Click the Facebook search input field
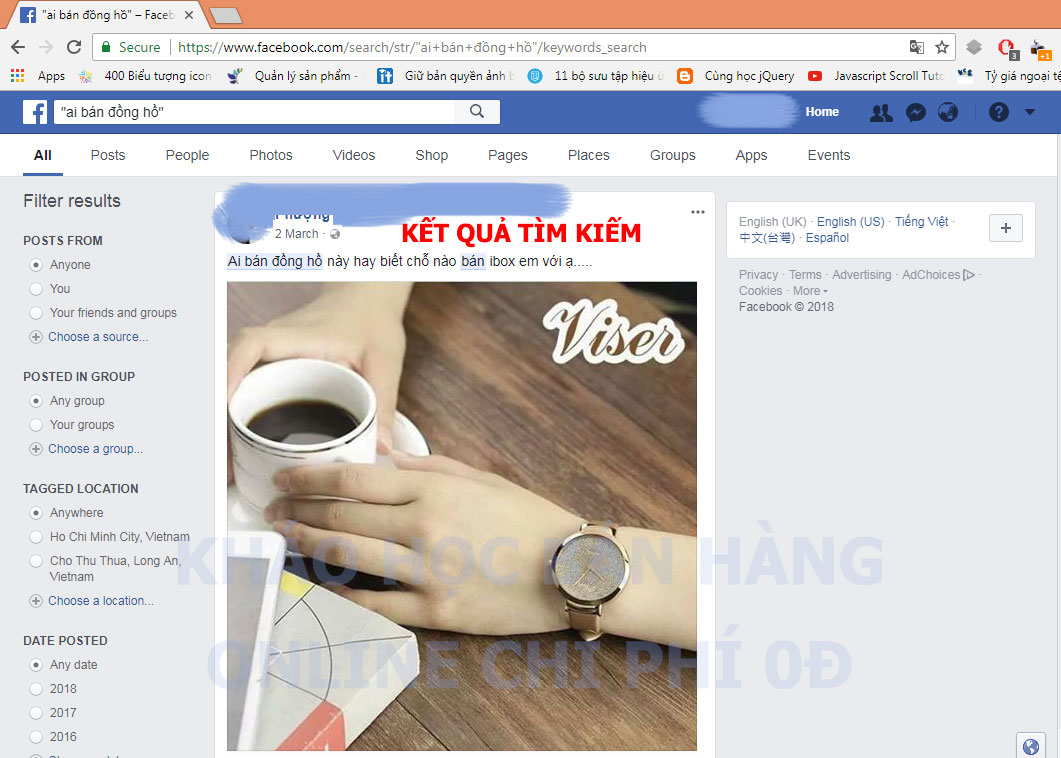This screenshot has width=1061, height=758. click(256, 112)
